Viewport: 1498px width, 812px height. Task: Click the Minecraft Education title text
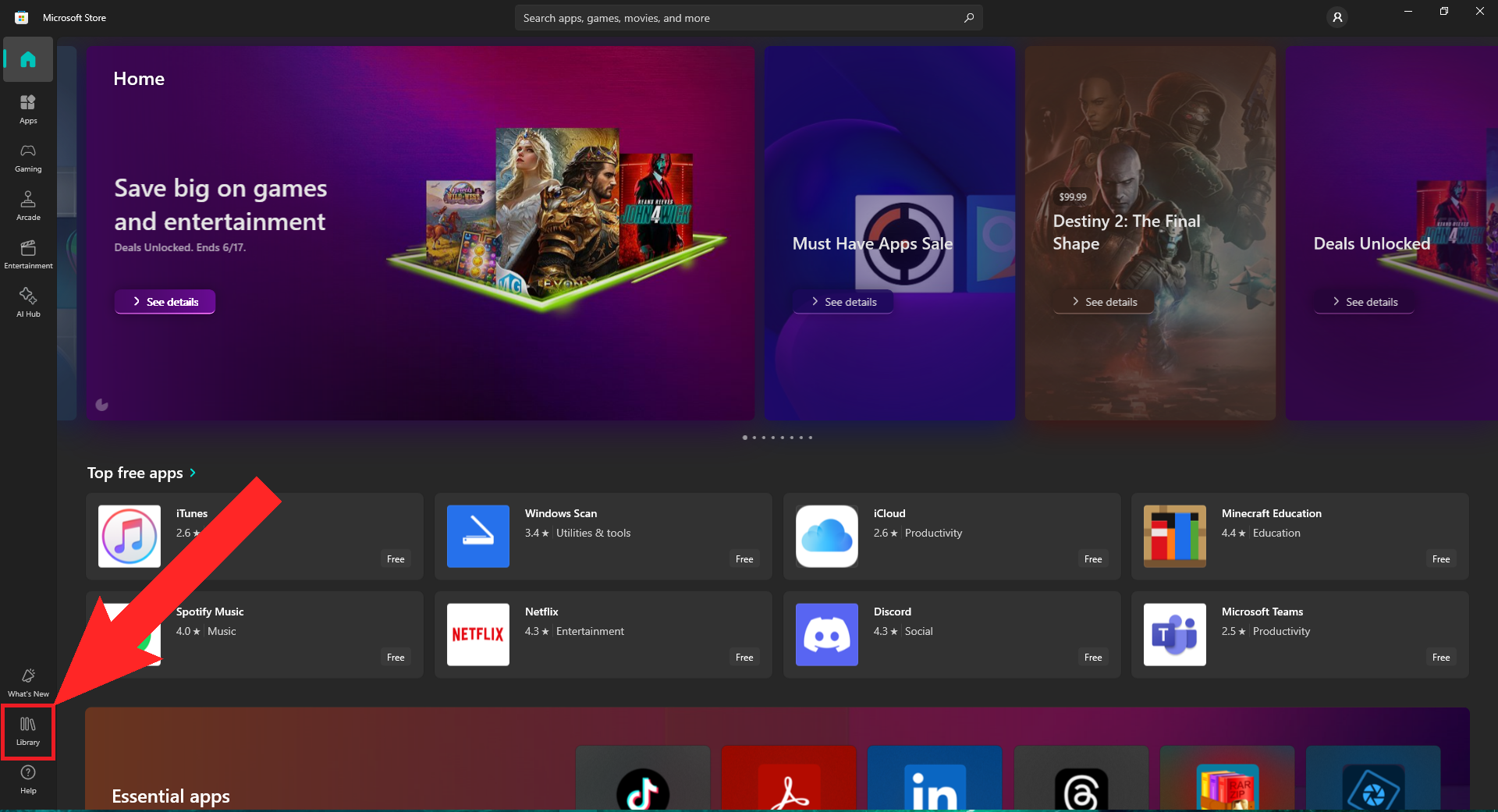click(x=1272, y=513)
